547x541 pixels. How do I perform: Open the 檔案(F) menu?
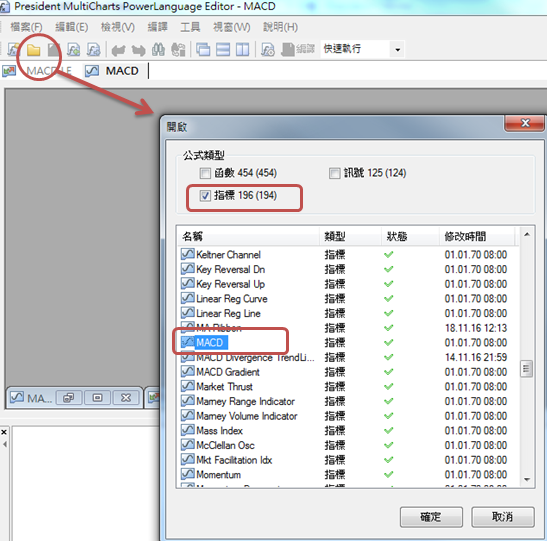(x=26, y=27)
